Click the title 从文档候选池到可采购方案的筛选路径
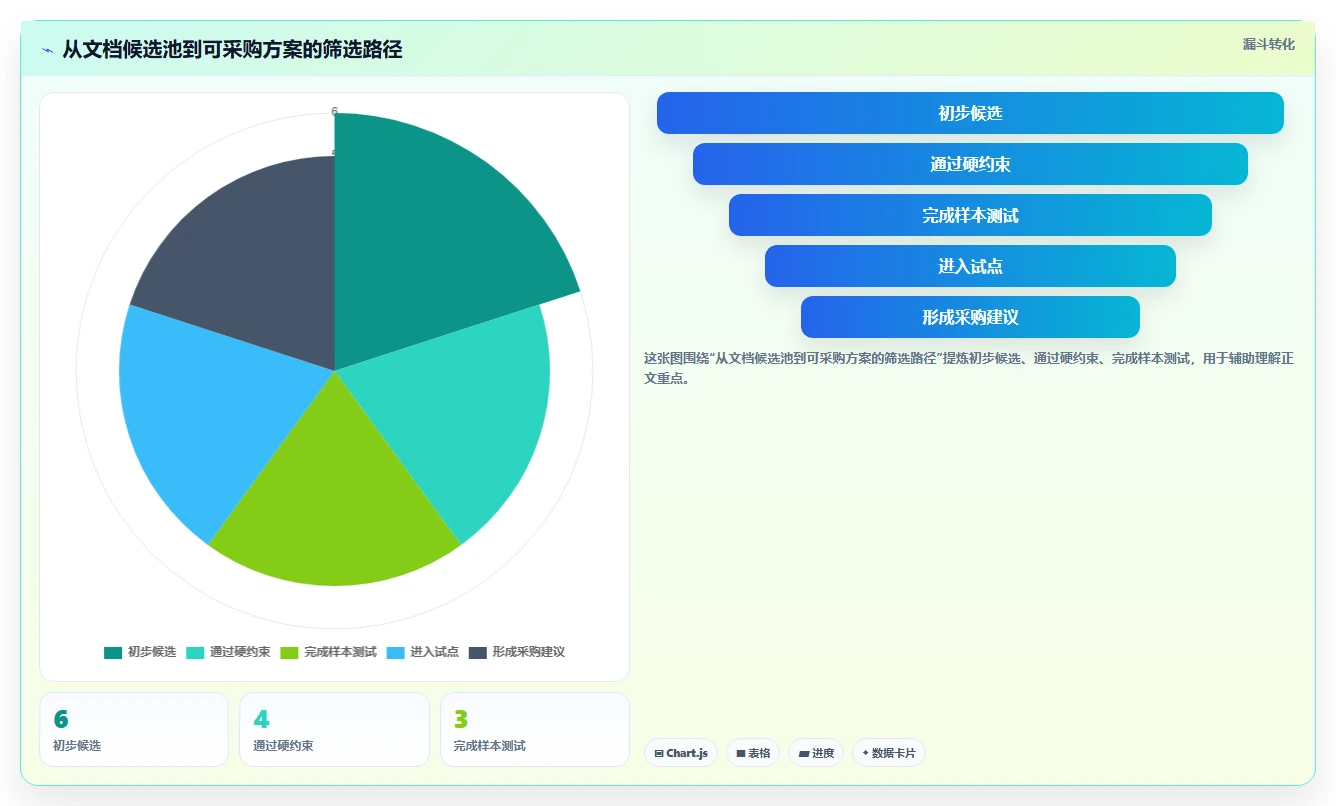1336x806 pixels. (x=232, y=50)
